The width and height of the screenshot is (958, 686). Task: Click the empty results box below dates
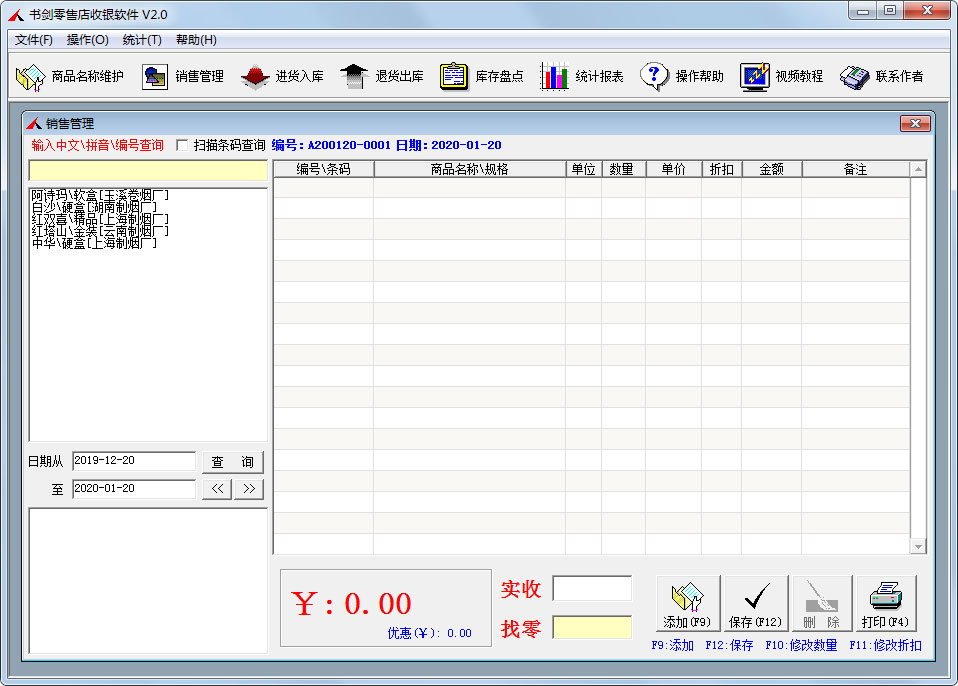tap(148, 580)
